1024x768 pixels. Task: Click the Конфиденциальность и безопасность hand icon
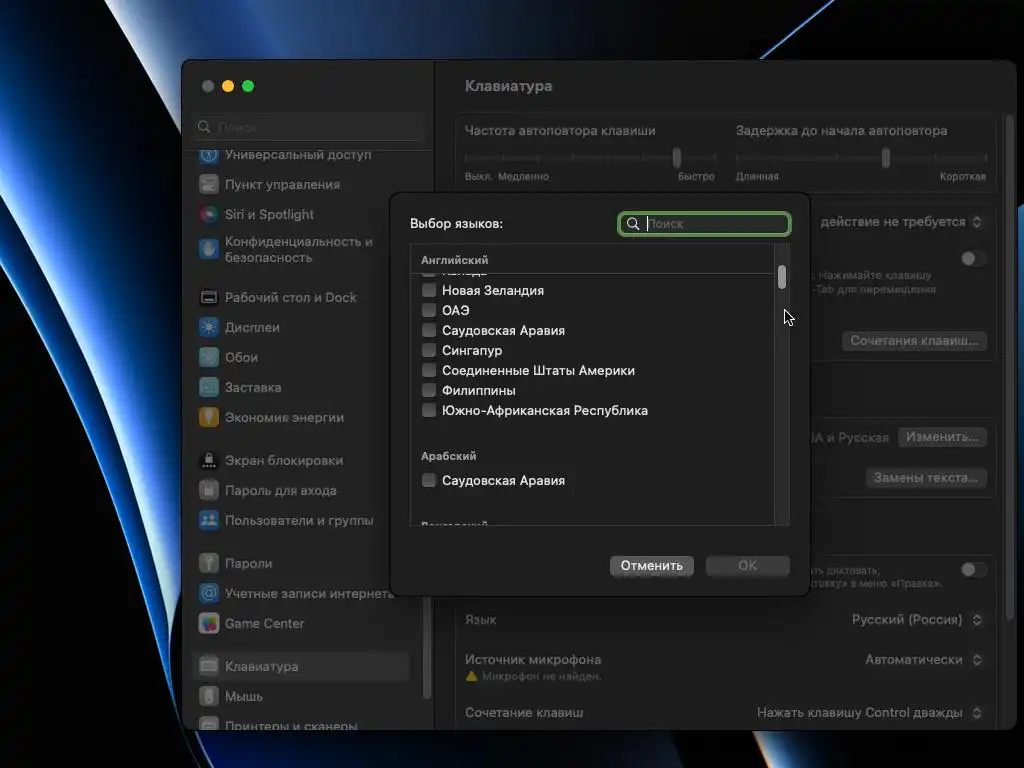pos(209,249)
